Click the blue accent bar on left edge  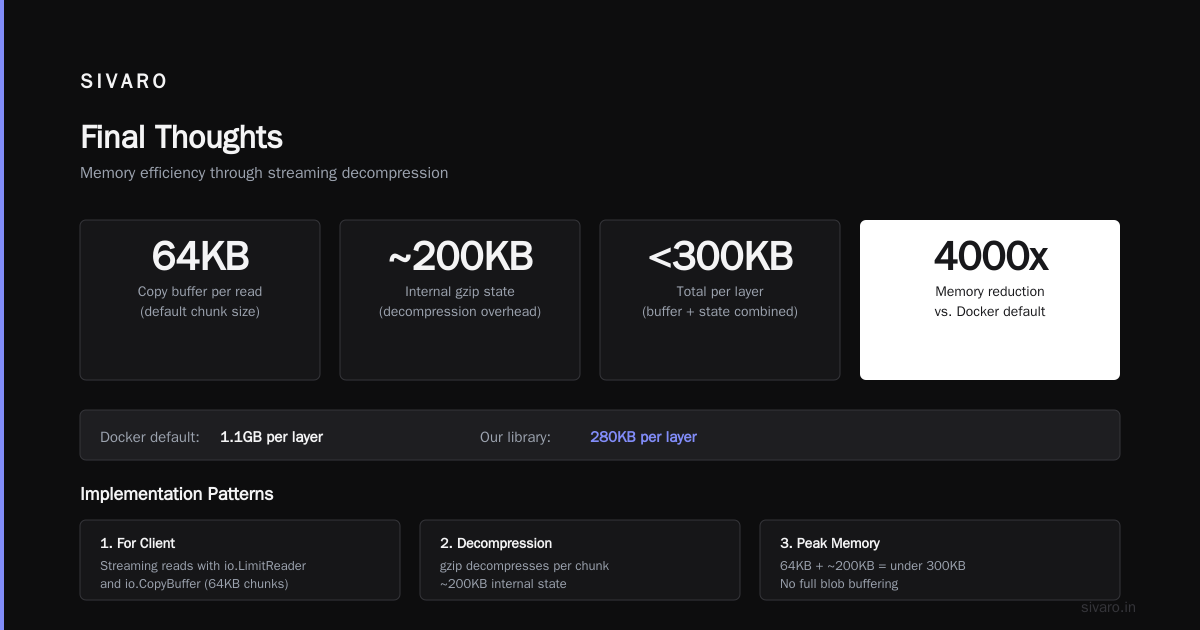pyautogui.click(x=2, y=315)
